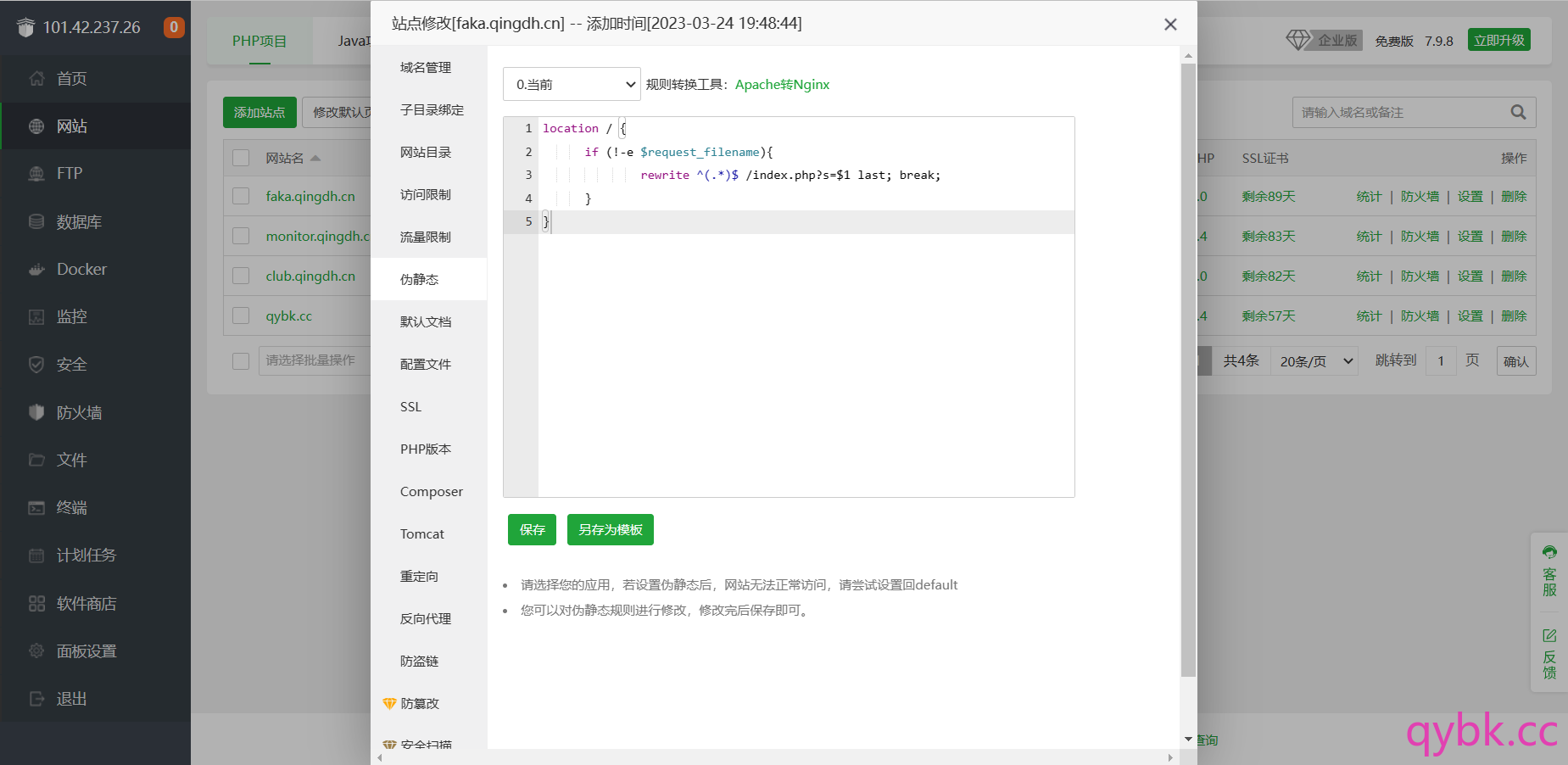Tick the checkbox for club.qingdh.cn
Viewport: 1568px width, 765px height.
[241, 276]
